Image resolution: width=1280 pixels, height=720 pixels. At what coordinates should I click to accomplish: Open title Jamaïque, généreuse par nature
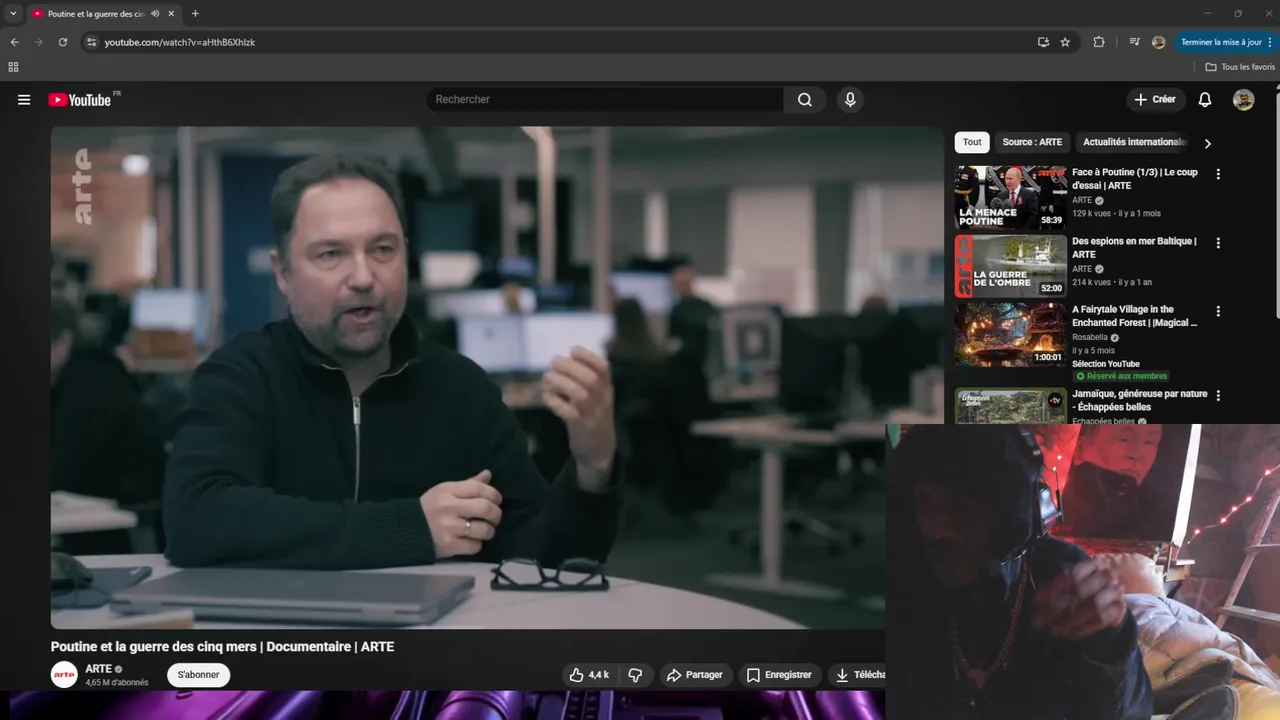click(x=1139, y=400)
